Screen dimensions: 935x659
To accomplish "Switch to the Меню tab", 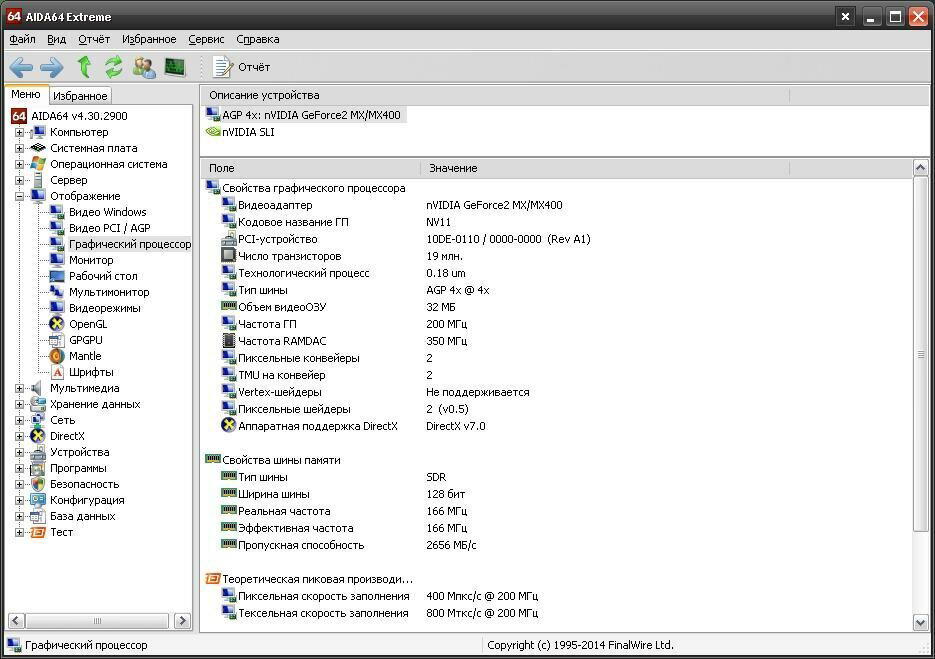I will [26, 94].
